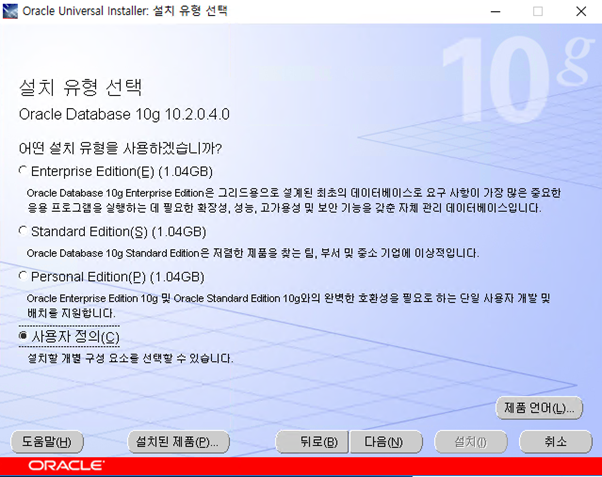Cancel installation with the 취소 button

(x=556, y=442)
